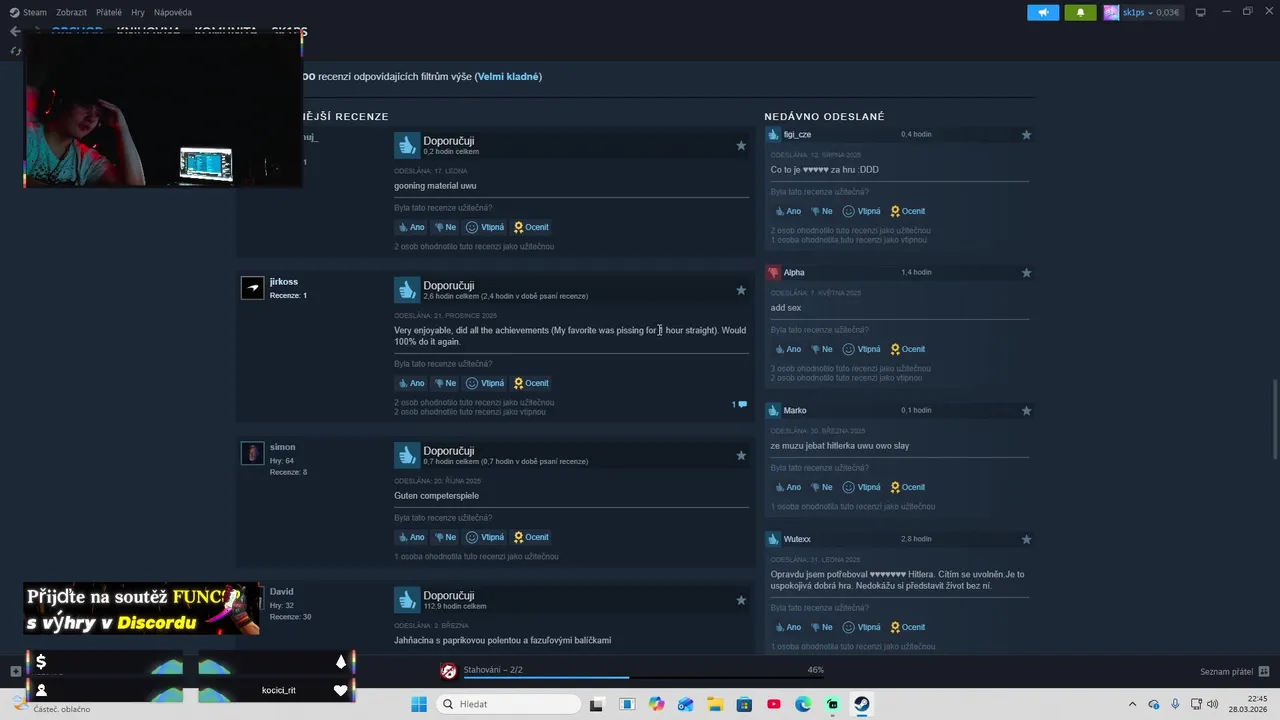
Task: Click the Windows taskbar Hledat search box
Action: click(x=508, y=704)
